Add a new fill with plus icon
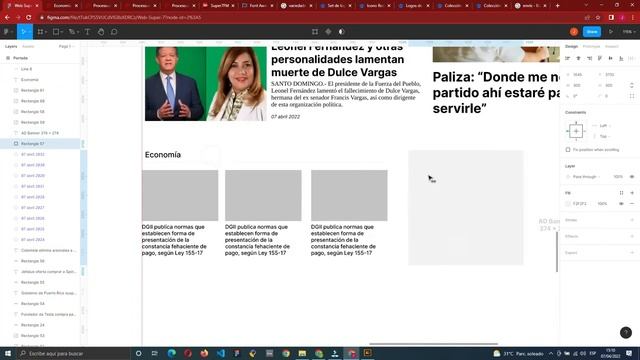640x360 pixels. [632, 193]
